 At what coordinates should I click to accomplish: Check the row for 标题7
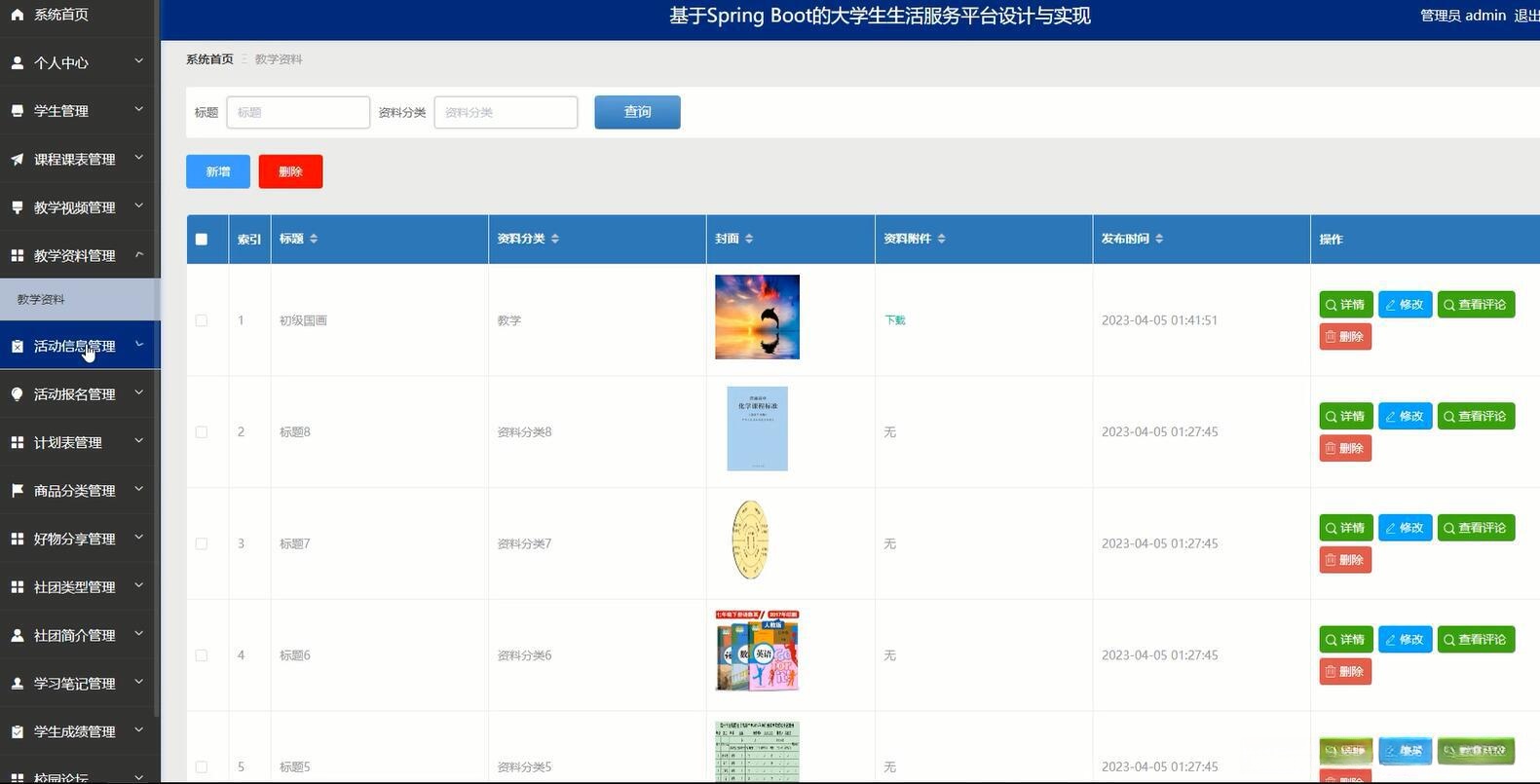click(202, 543)
